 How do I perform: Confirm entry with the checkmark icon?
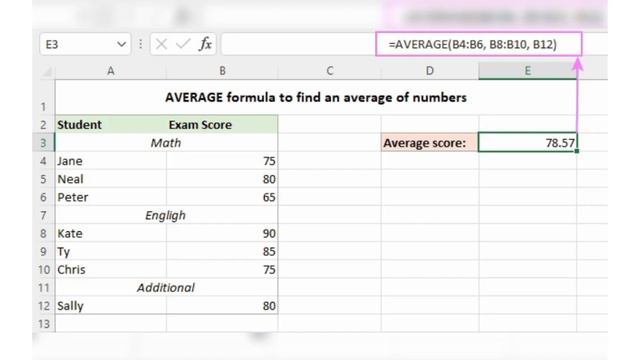pos(183,44)
